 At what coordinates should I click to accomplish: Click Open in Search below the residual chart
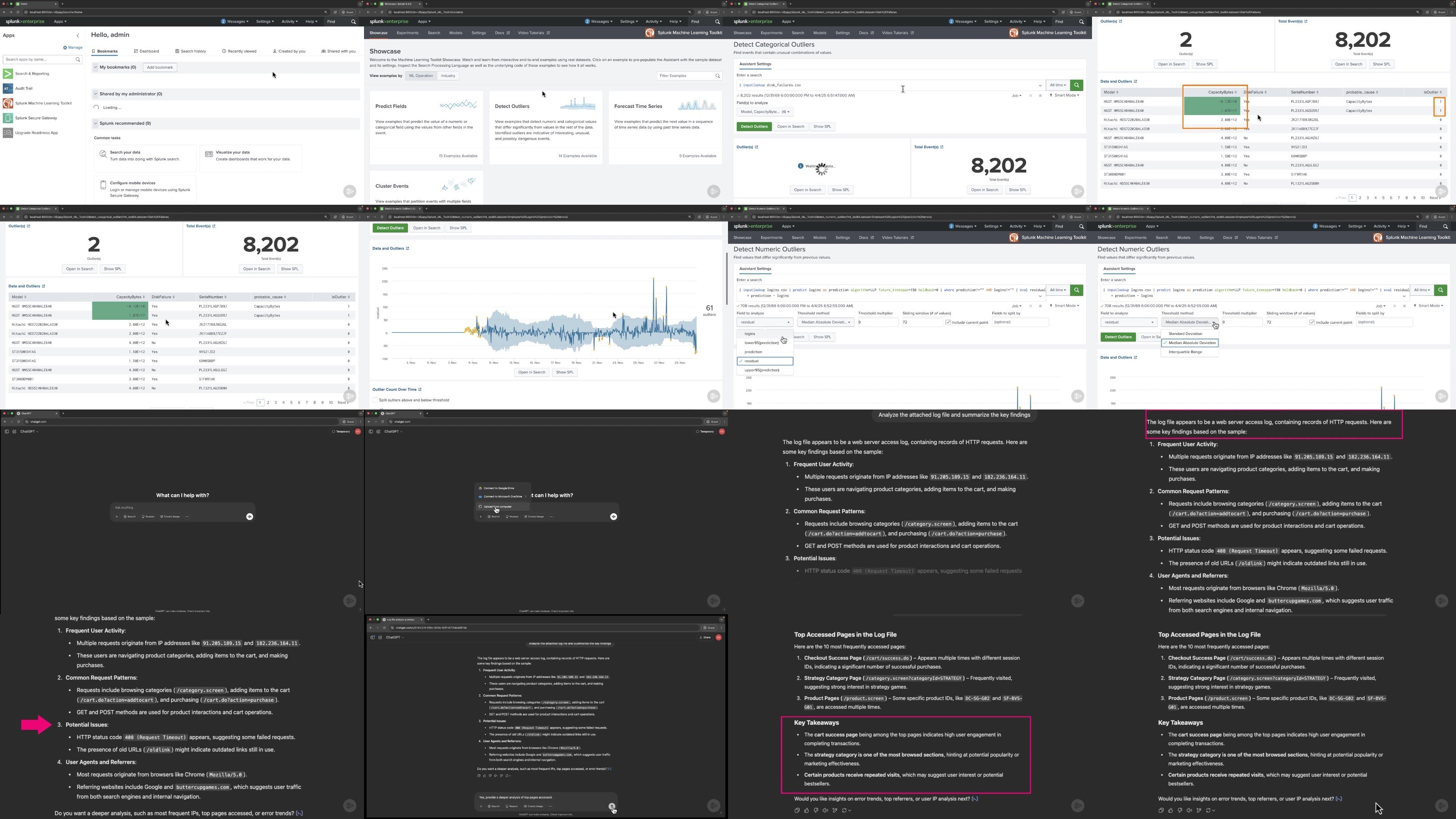532,373
